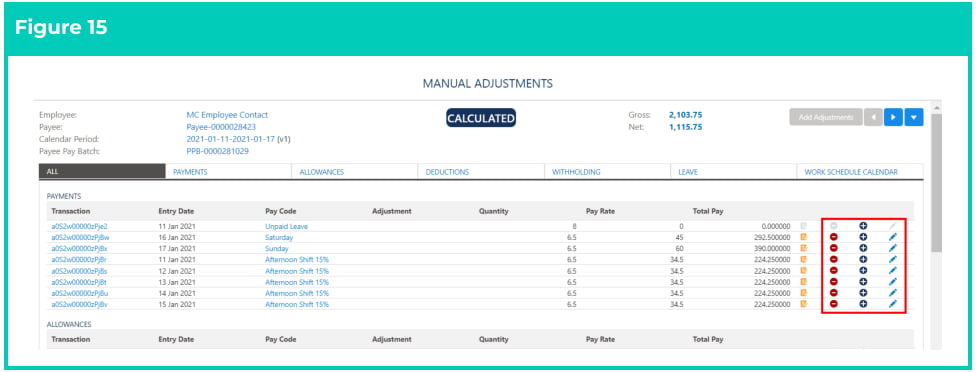Viewport: 976px width, 372px height.
Task: Click plus icon for 11 Jan Afternoon Shift
Action: coord(863,259)
